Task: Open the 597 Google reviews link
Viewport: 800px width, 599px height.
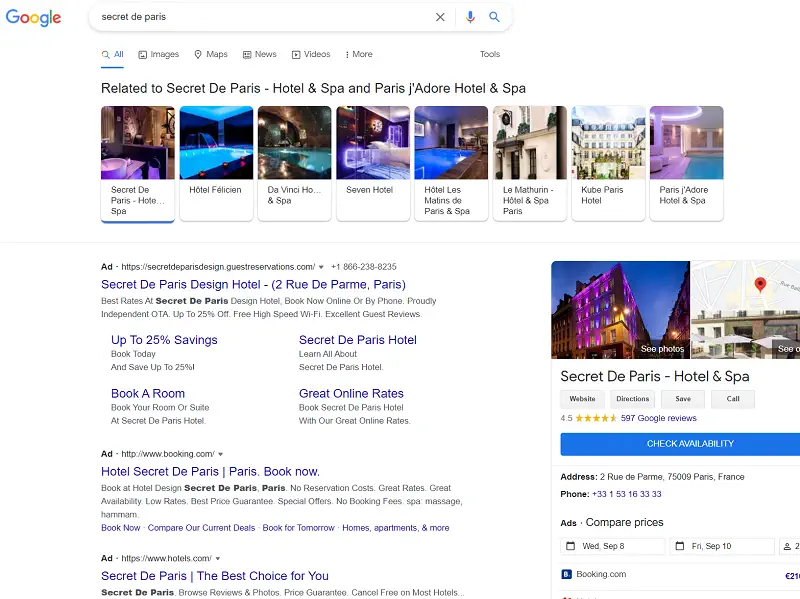Action: [x=658, y=418]
